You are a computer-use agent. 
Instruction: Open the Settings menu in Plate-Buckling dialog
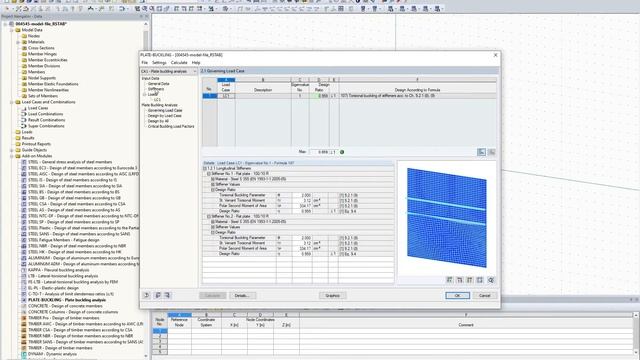(159, 63)
